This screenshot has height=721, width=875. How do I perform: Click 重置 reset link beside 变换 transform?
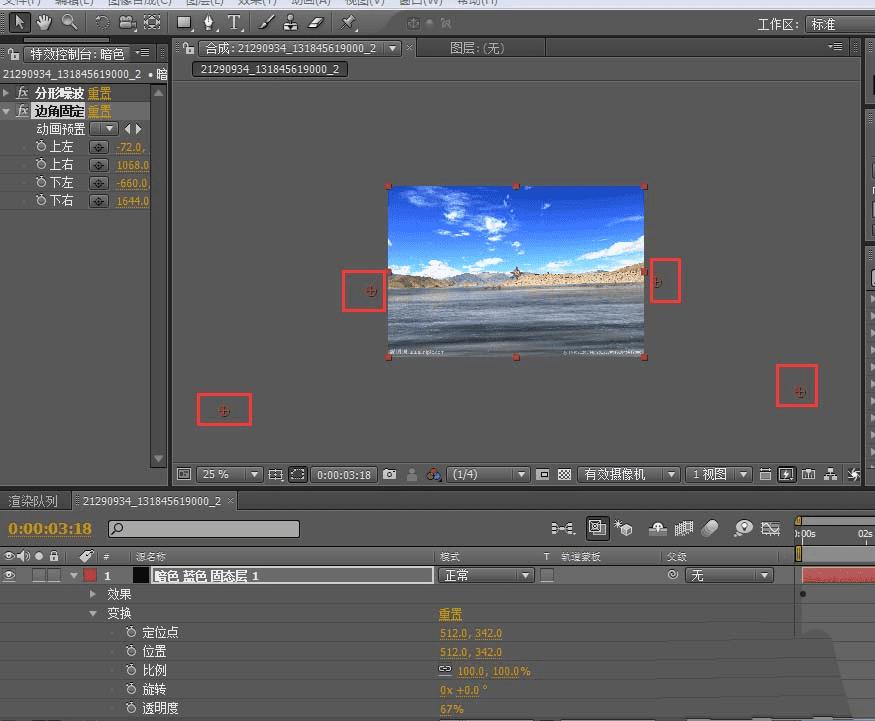450,614
